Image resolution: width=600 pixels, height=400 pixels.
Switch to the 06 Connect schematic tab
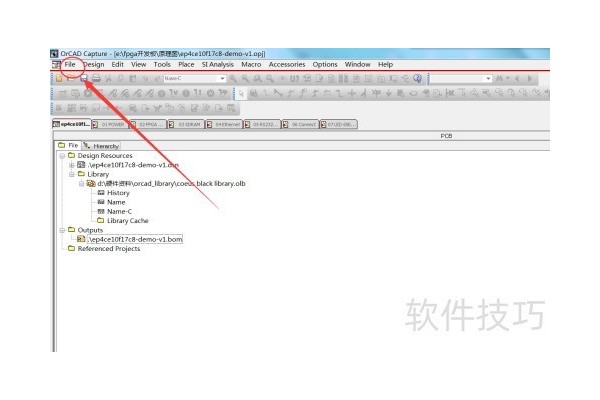click(x=300, y=124)
